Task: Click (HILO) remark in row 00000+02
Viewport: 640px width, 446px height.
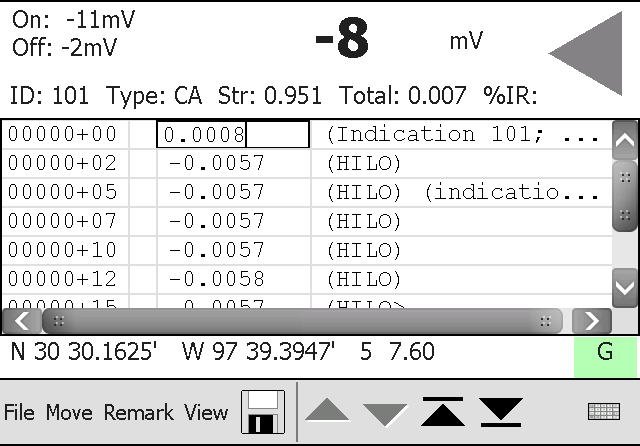Action: pos(462,163)
